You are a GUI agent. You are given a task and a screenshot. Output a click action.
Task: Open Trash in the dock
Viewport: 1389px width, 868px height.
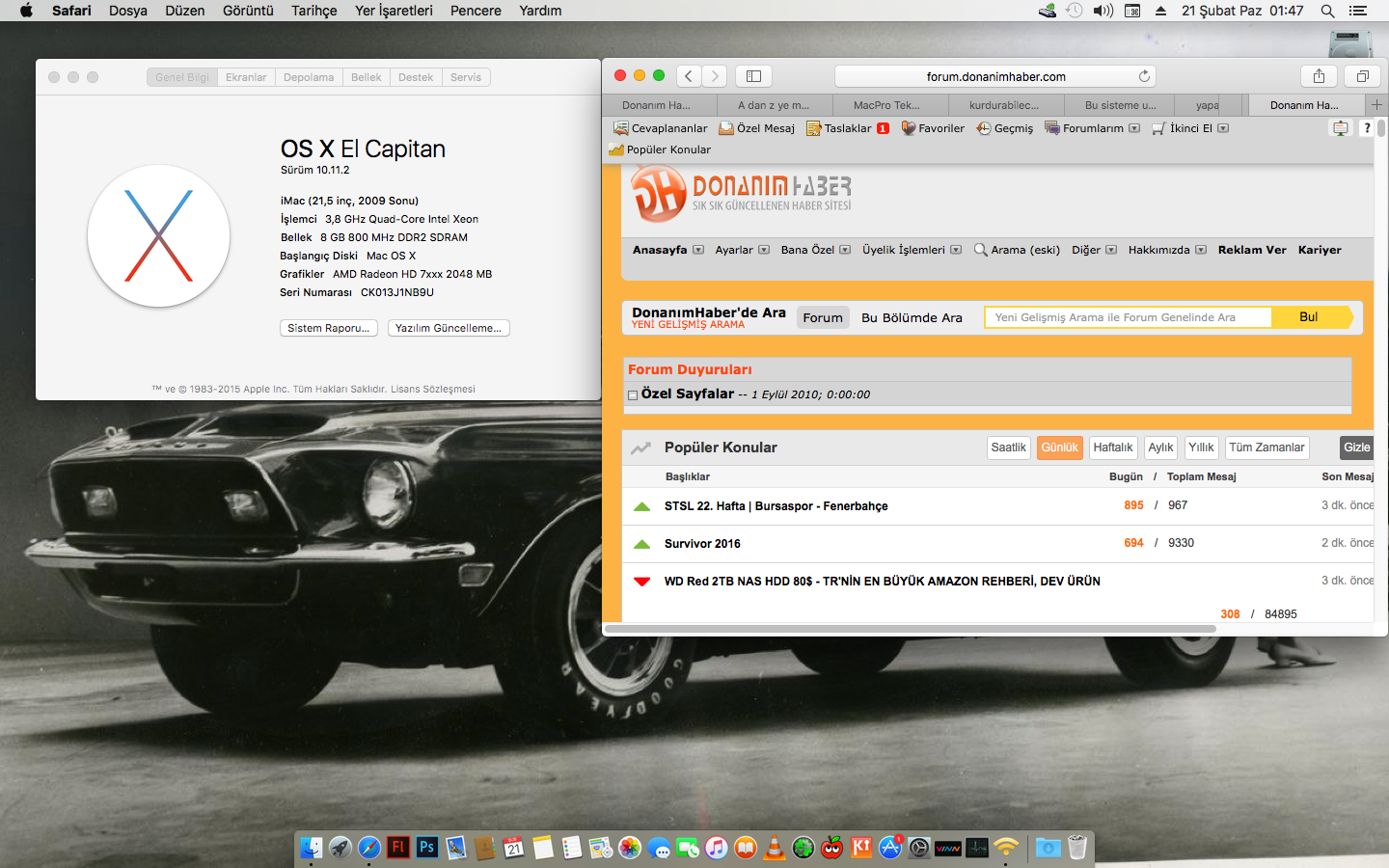pyautogui.click(x=1076, y=847)
